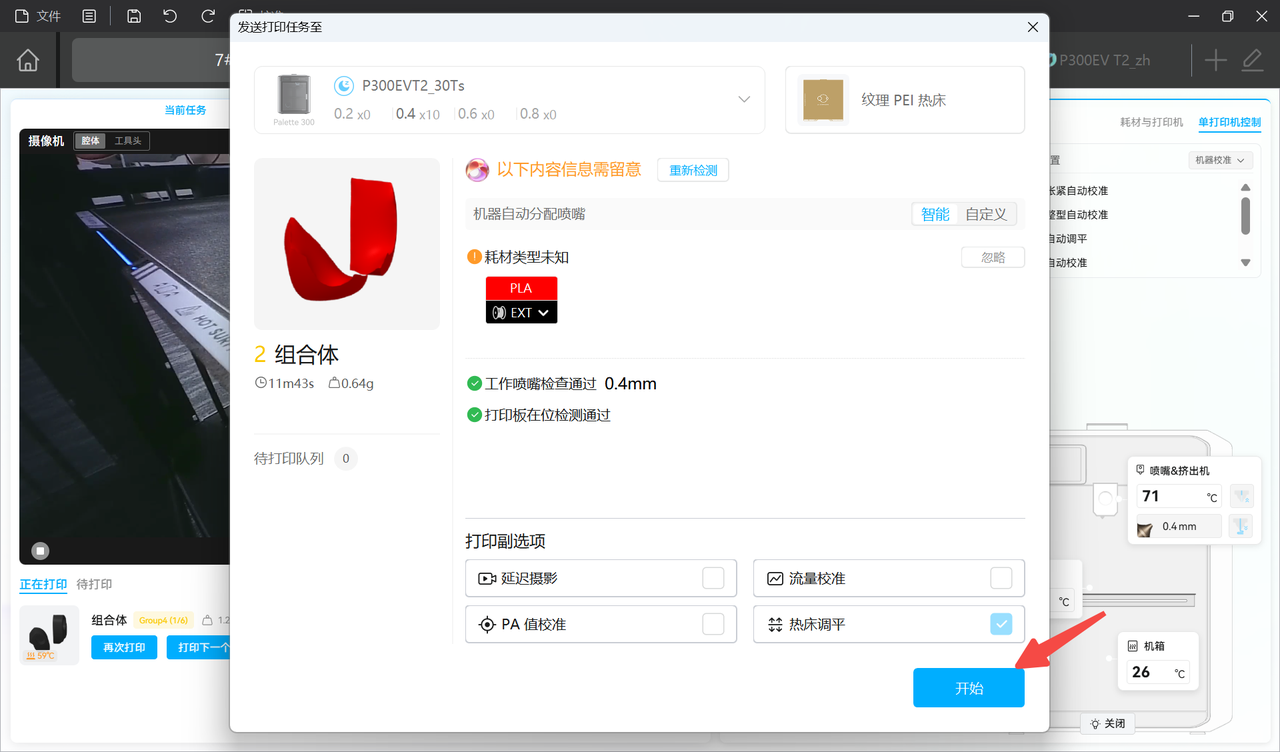Click the red PLA filament color swatch

tap(522, 288)
